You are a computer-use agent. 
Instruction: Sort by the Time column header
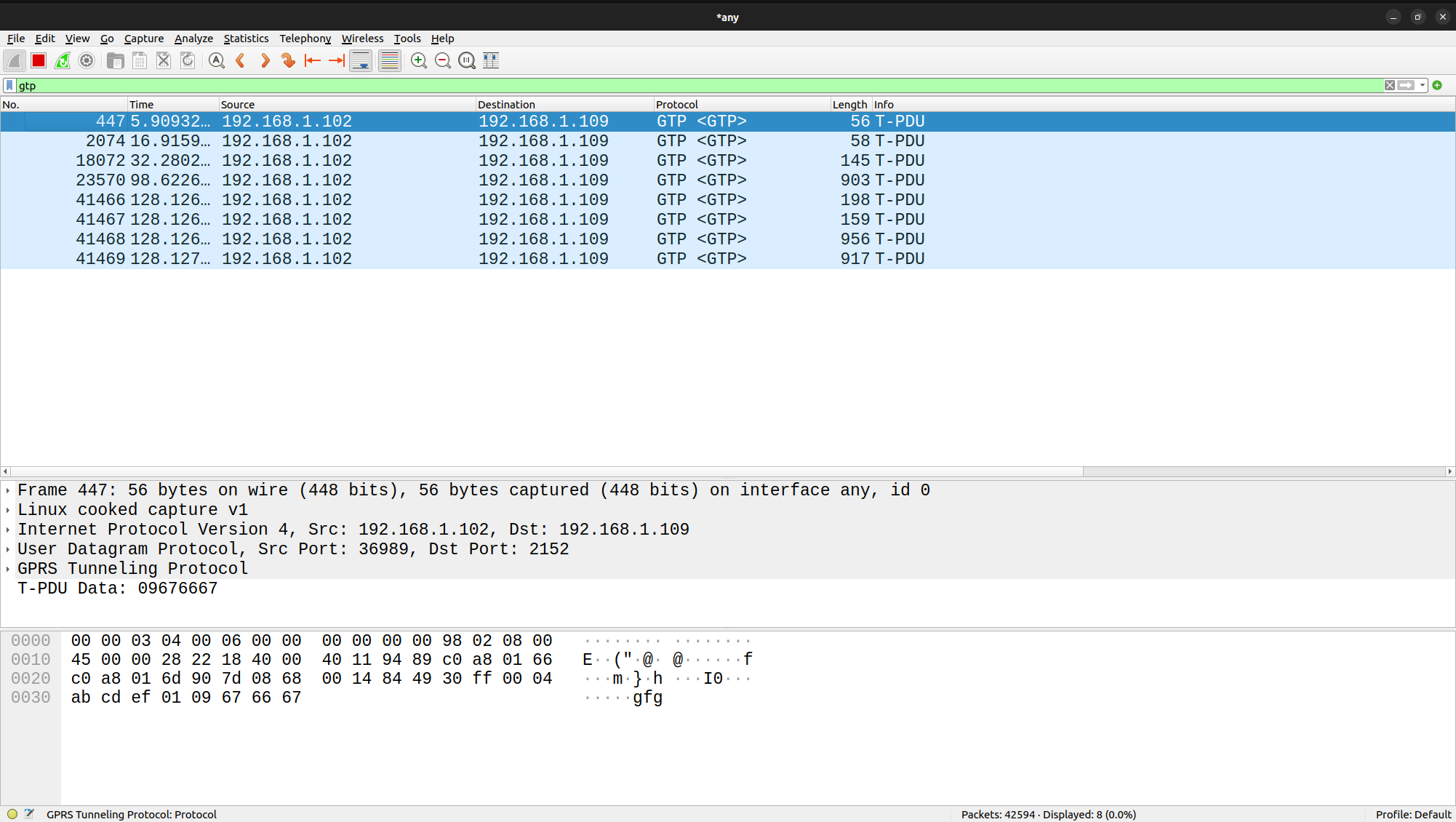click(172, 105)
